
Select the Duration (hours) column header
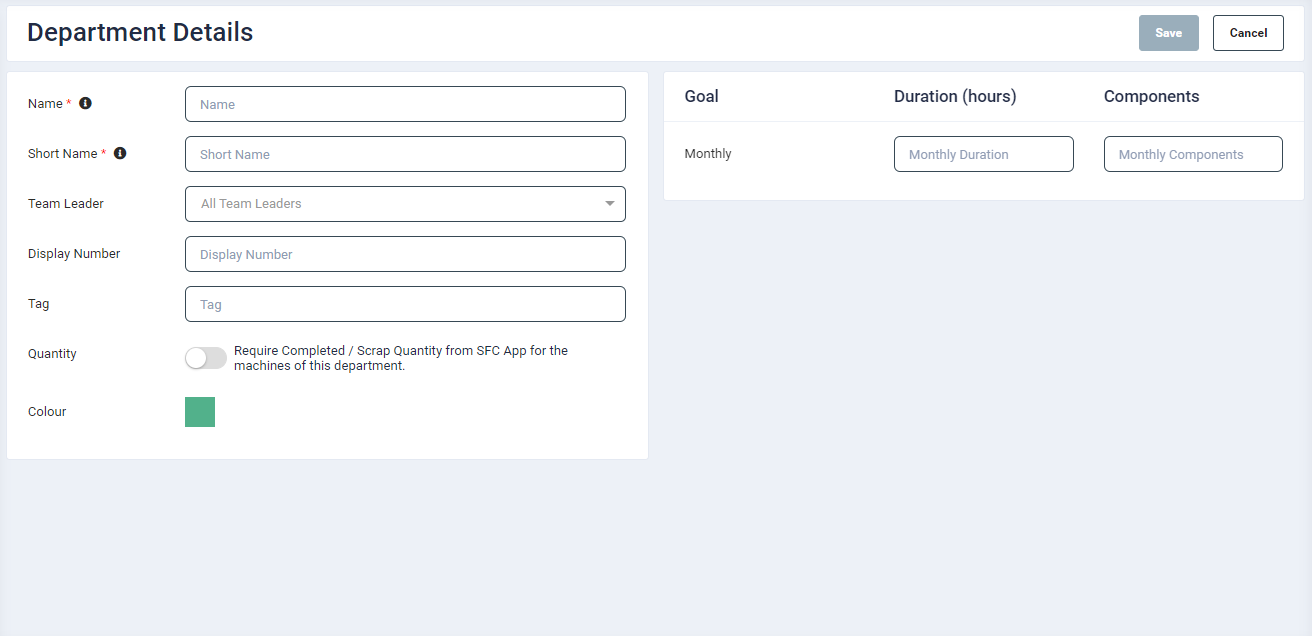954,97
